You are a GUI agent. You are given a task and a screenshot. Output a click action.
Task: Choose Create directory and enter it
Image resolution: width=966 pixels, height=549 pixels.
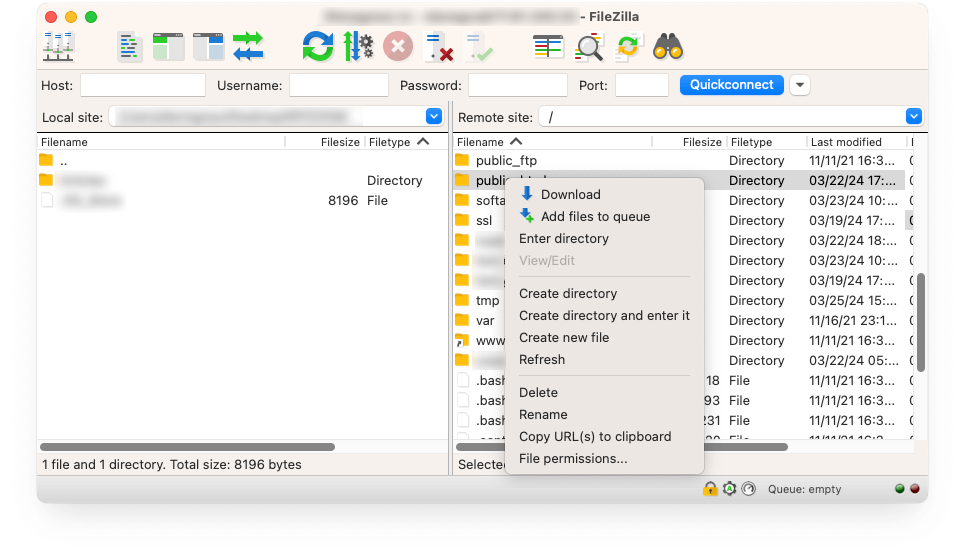604,315
